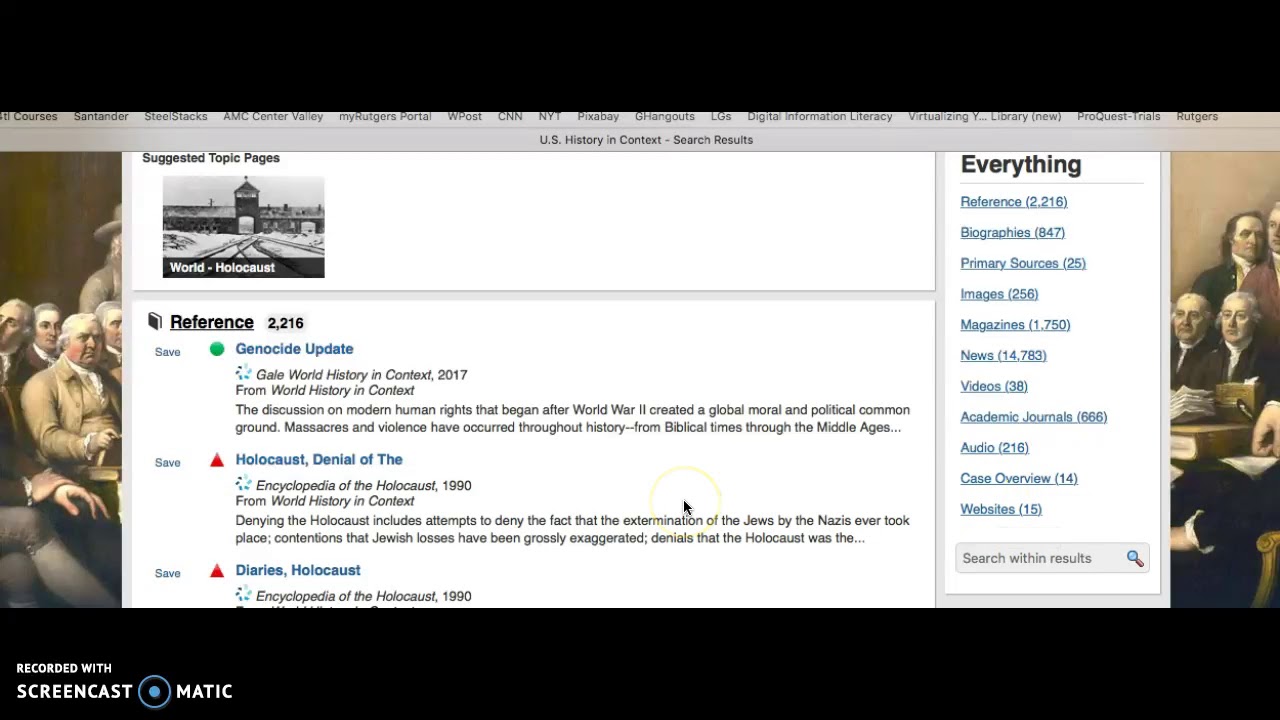
Task: Select the U.S. History in Context - Search Results tab
Action: 646,139
